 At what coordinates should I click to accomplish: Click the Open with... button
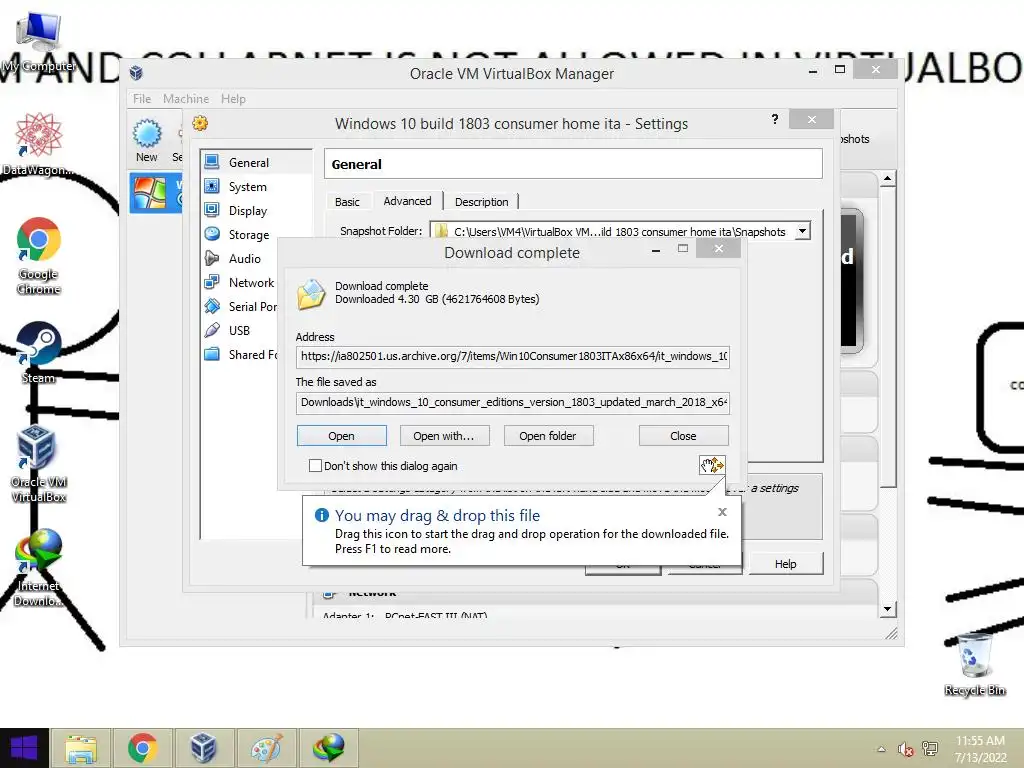pyautogui.click(x=444, y=436)
